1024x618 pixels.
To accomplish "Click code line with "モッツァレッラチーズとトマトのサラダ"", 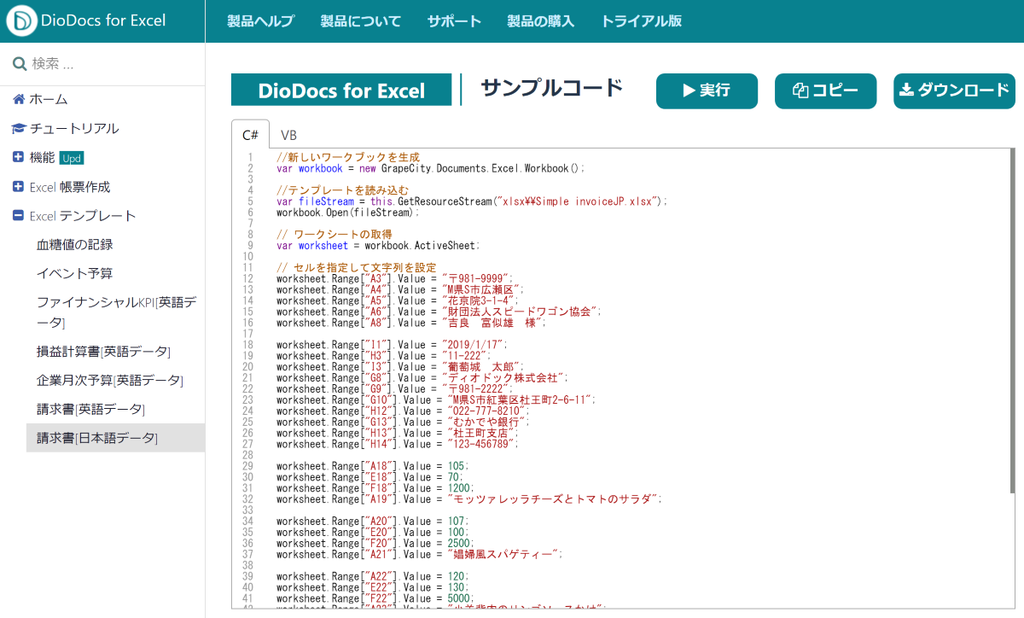I will [x=469, y=499].
